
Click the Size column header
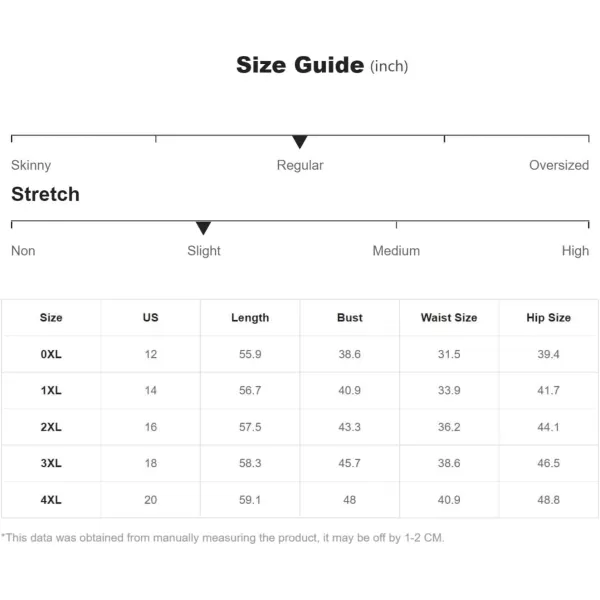click(x=51, y=318)
